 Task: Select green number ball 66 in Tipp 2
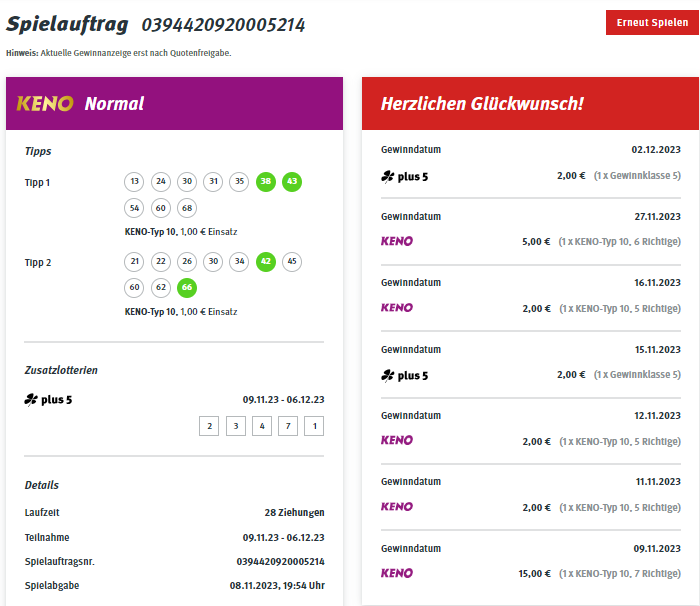click(187, 288)
